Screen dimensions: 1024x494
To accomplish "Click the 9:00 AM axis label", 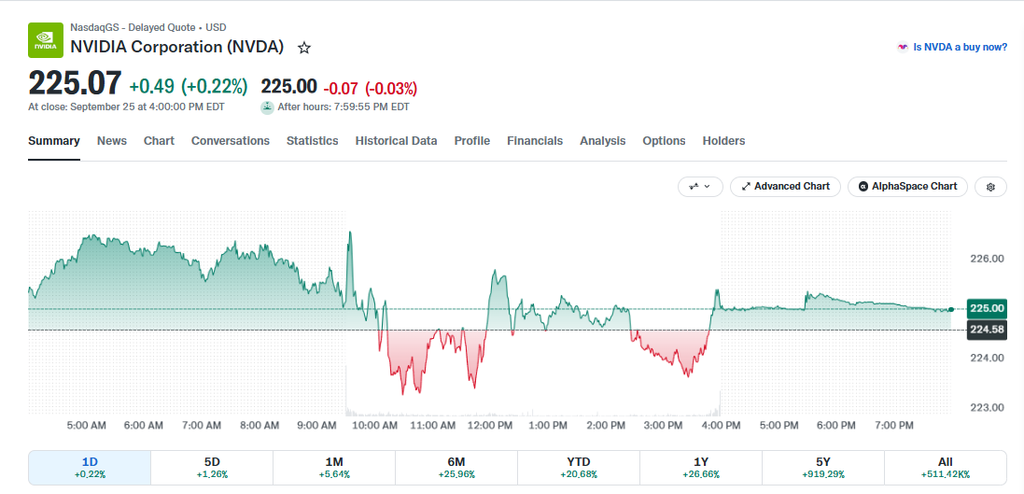I will (316, 425).
